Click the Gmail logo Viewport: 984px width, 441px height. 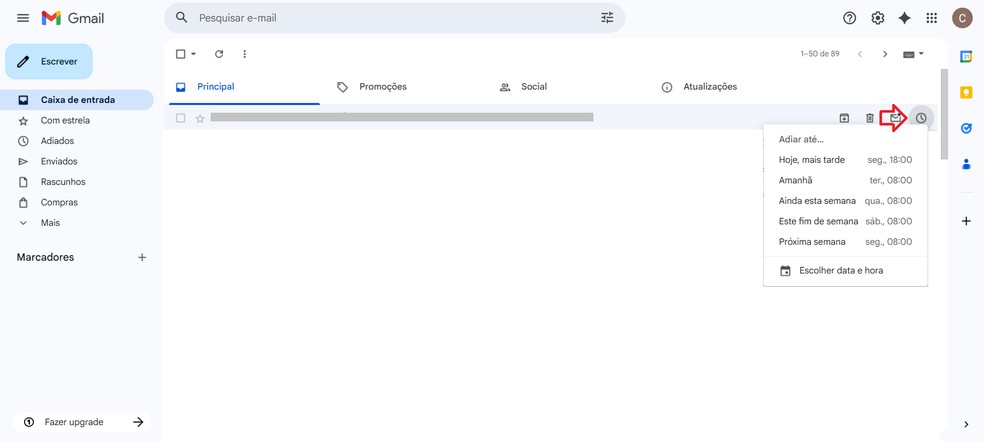[73, 18]
